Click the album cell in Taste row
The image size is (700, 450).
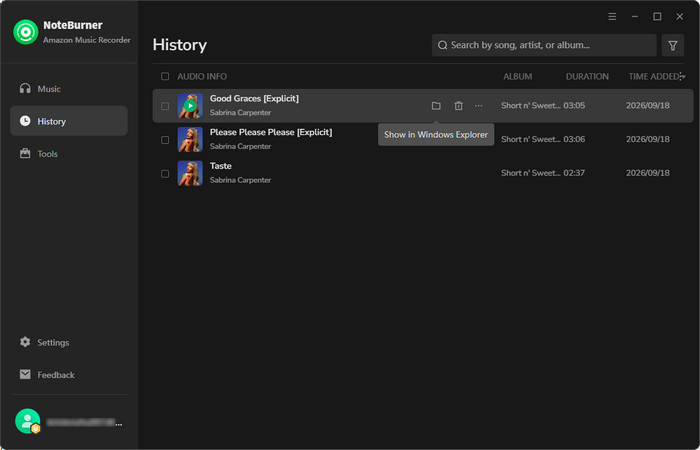click(531, 173)
